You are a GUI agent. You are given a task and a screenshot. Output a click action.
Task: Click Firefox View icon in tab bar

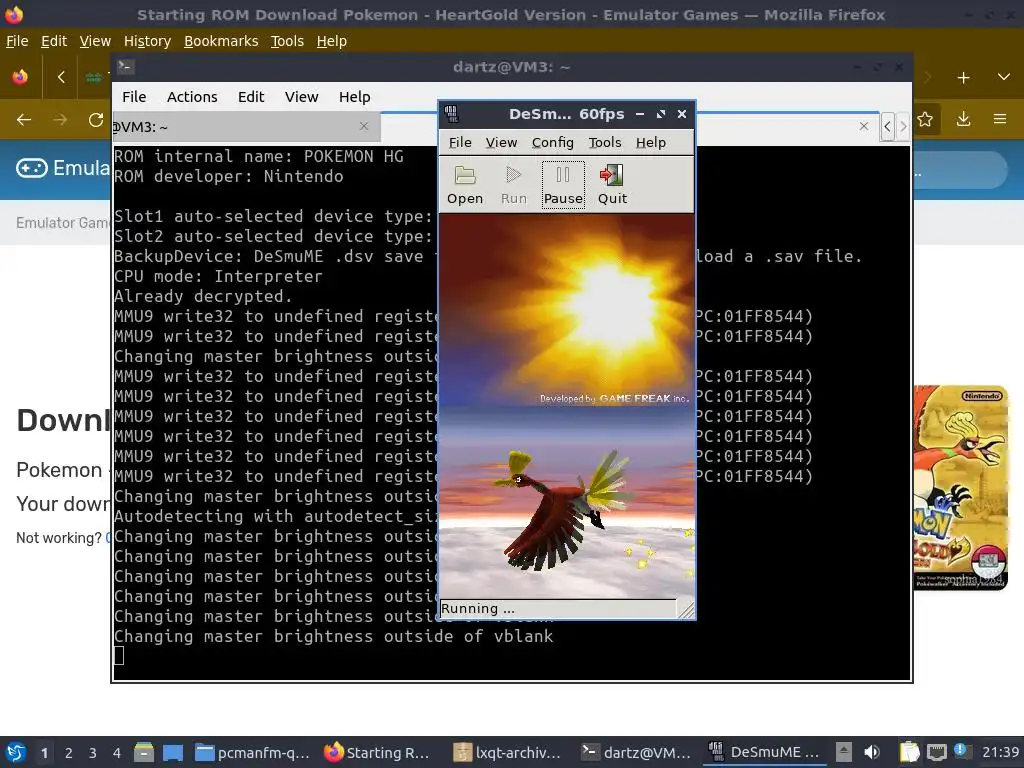point(20,77)
